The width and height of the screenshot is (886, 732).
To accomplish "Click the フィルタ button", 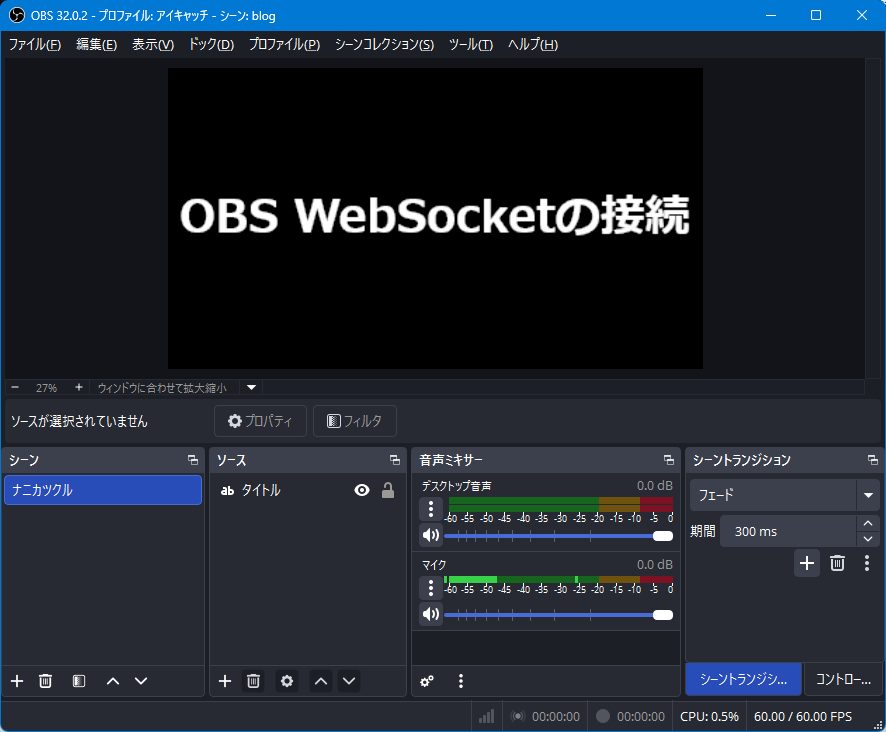I will pyautogui.click(x=354, y=421).
